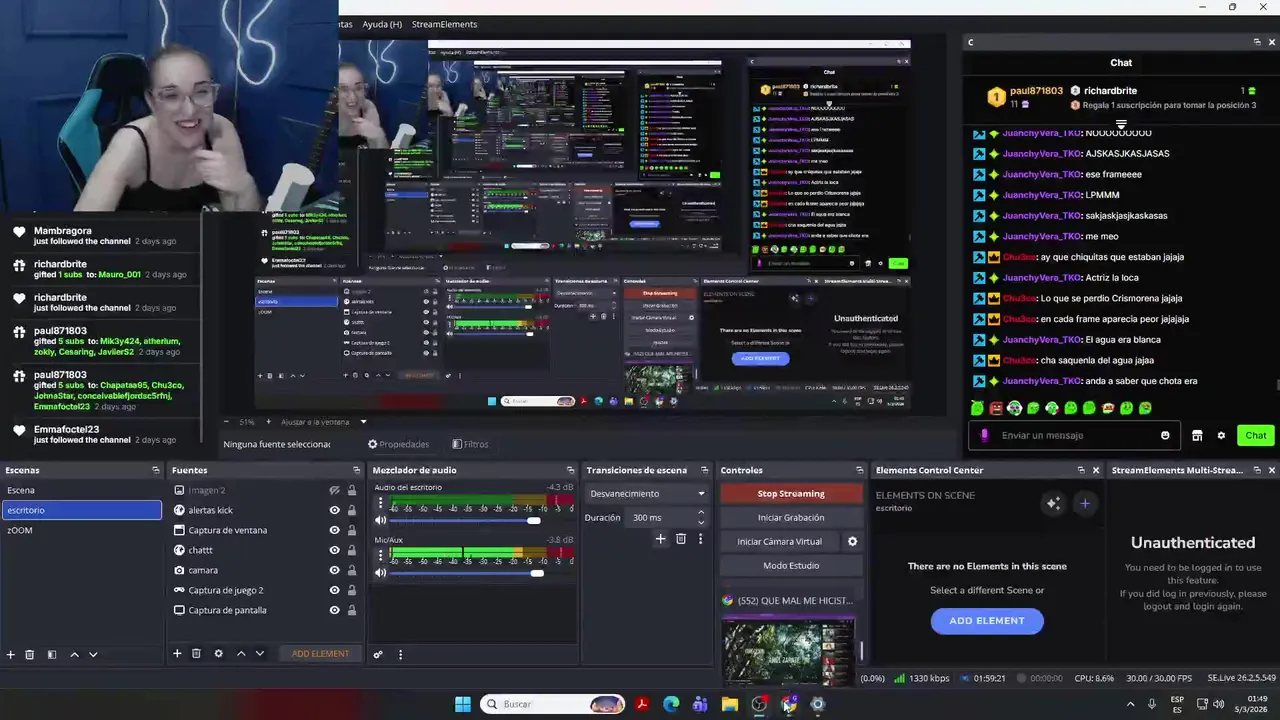Open Ajustar a la ventana zoom dropdown
This screenshot has width=1280, height=720.
pos(322,422)
